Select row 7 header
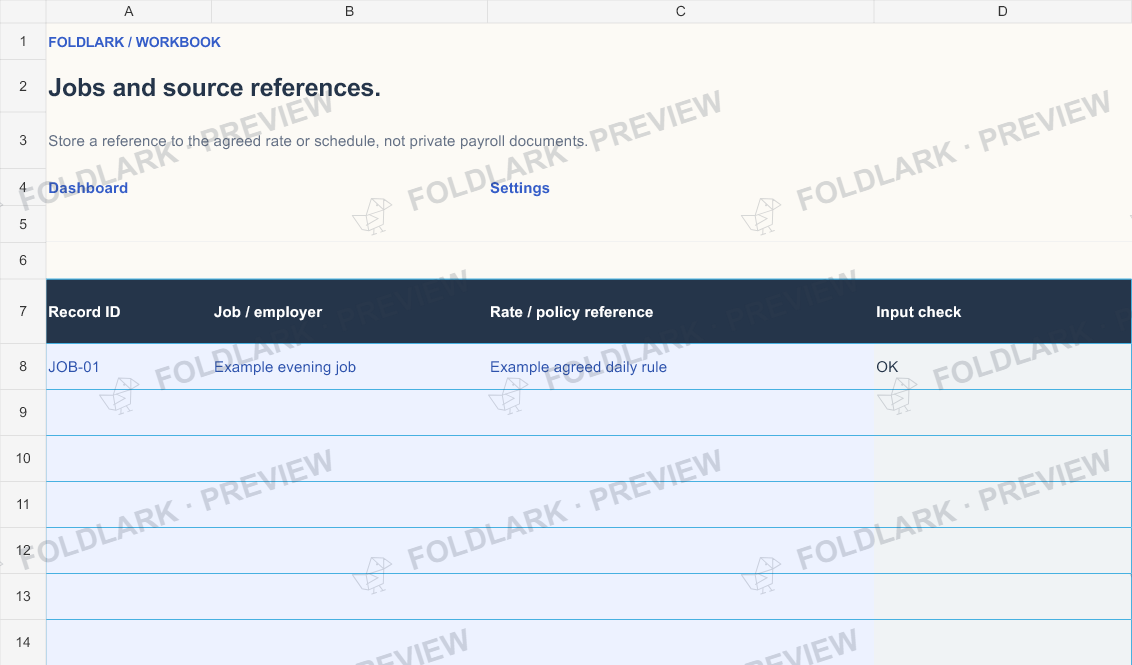 point(23,311)
